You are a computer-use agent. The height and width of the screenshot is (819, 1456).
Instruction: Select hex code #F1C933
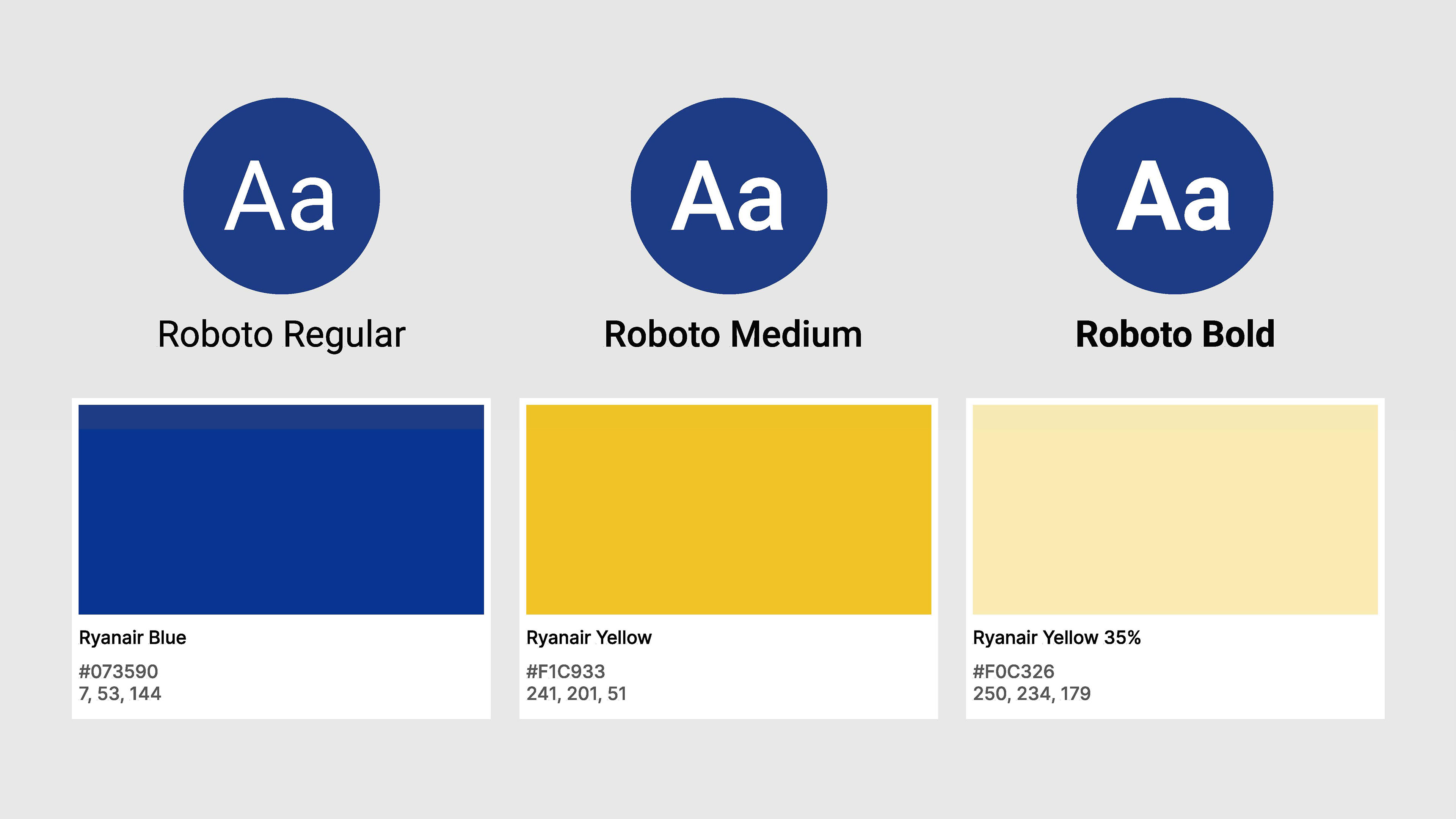[566, 672]
